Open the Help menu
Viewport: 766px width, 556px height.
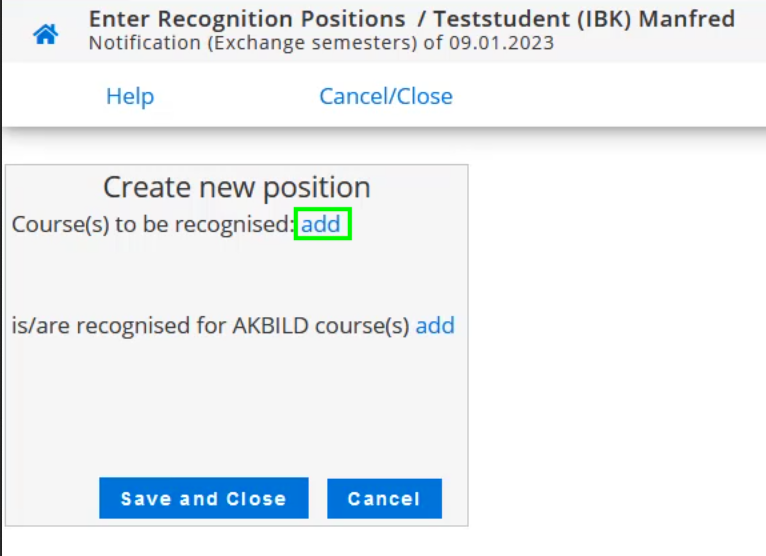click(130, 96)
